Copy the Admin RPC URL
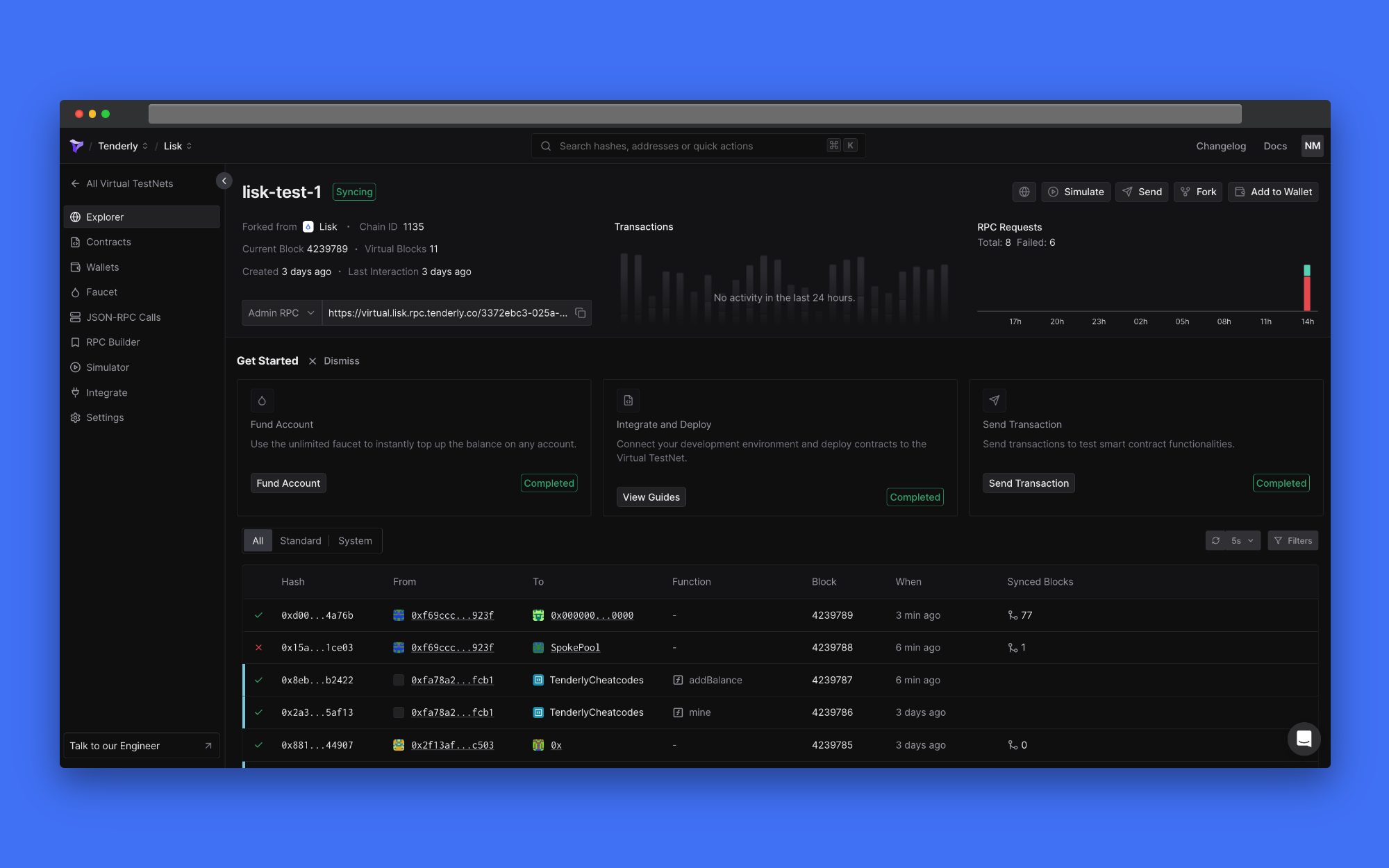 pos(581,313)
